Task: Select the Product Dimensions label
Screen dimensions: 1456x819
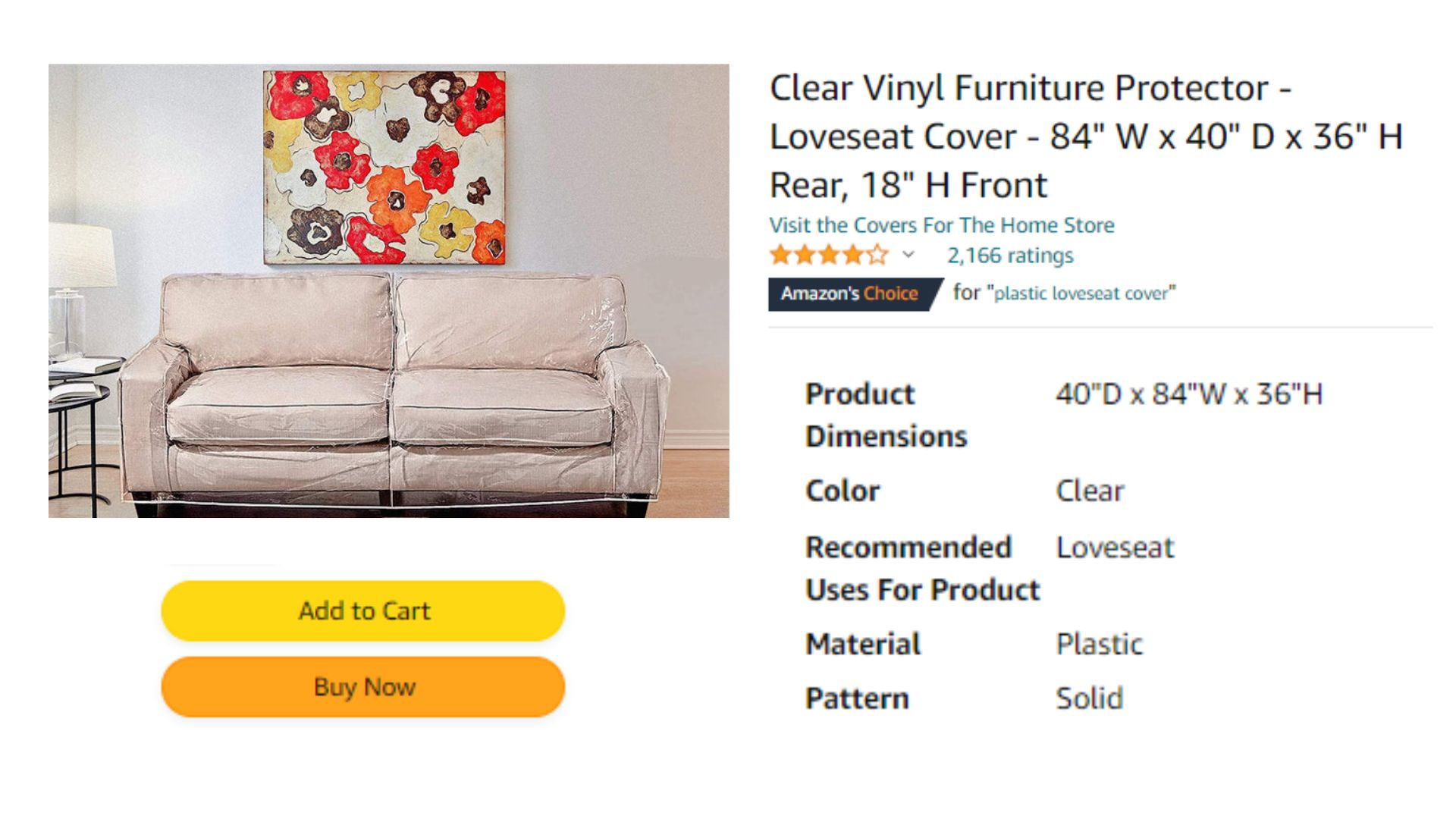Action: 886,415
